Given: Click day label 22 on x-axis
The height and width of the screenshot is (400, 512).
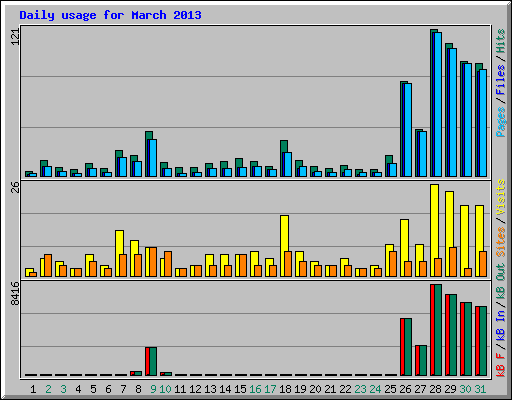Looking at the screenshot, I should pos(345,389).
